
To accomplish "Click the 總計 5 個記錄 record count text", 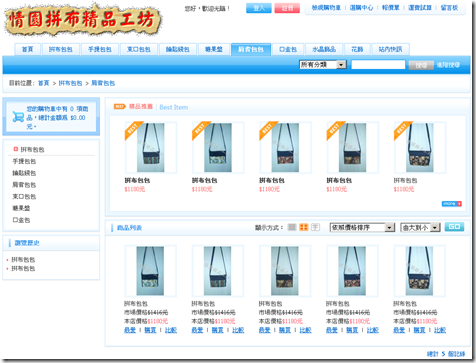I will 446,354.
